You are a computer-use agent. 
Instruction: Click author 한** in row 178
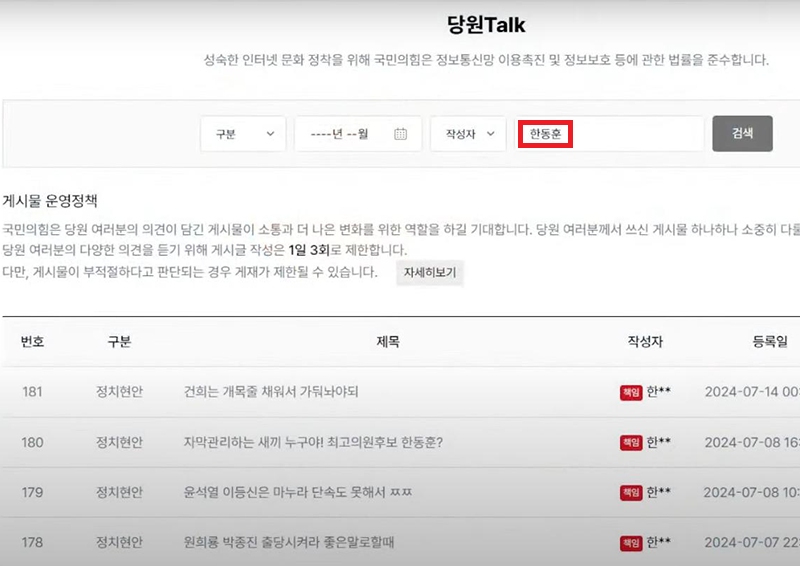[659, 542]
